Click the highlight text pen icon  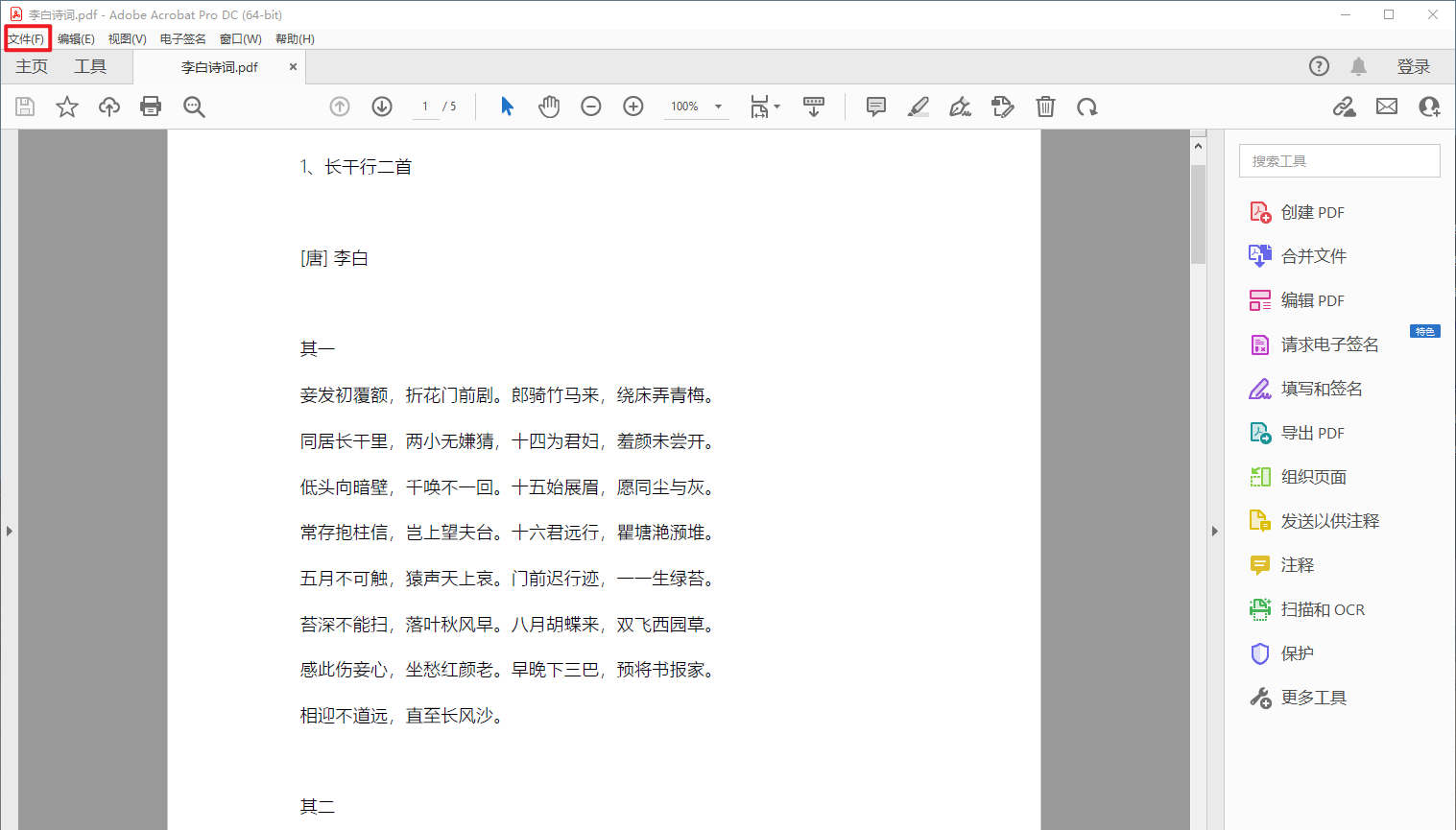click(x=919, y=107)
